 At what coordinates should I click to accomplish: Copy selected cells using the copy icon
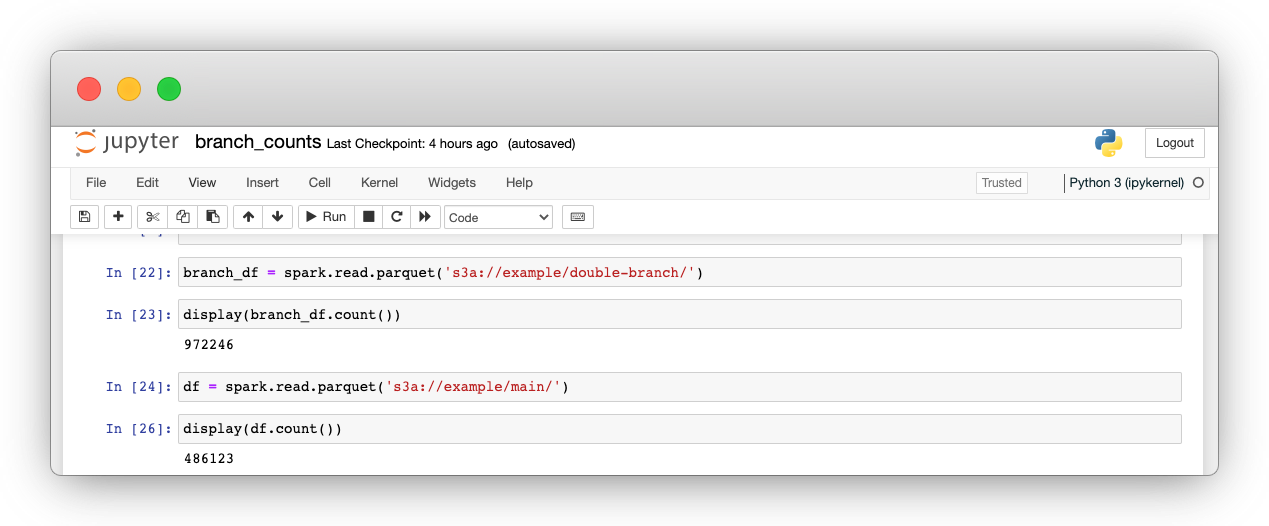pos(182,217)
